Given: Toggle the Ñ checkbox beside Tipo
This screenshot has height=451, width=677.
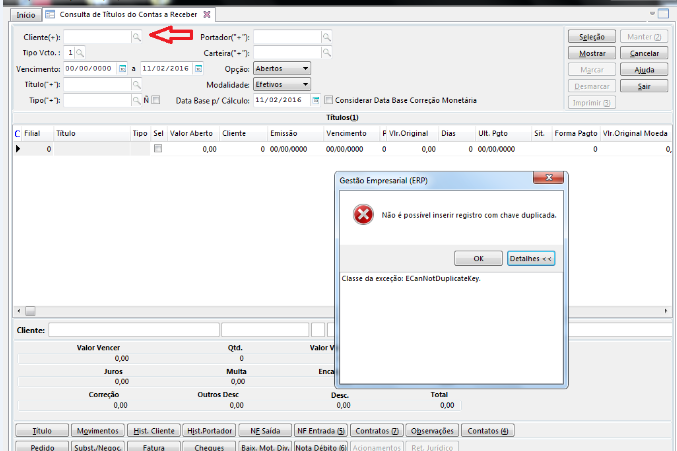Looking at the screenshot, I should [155, 100].
